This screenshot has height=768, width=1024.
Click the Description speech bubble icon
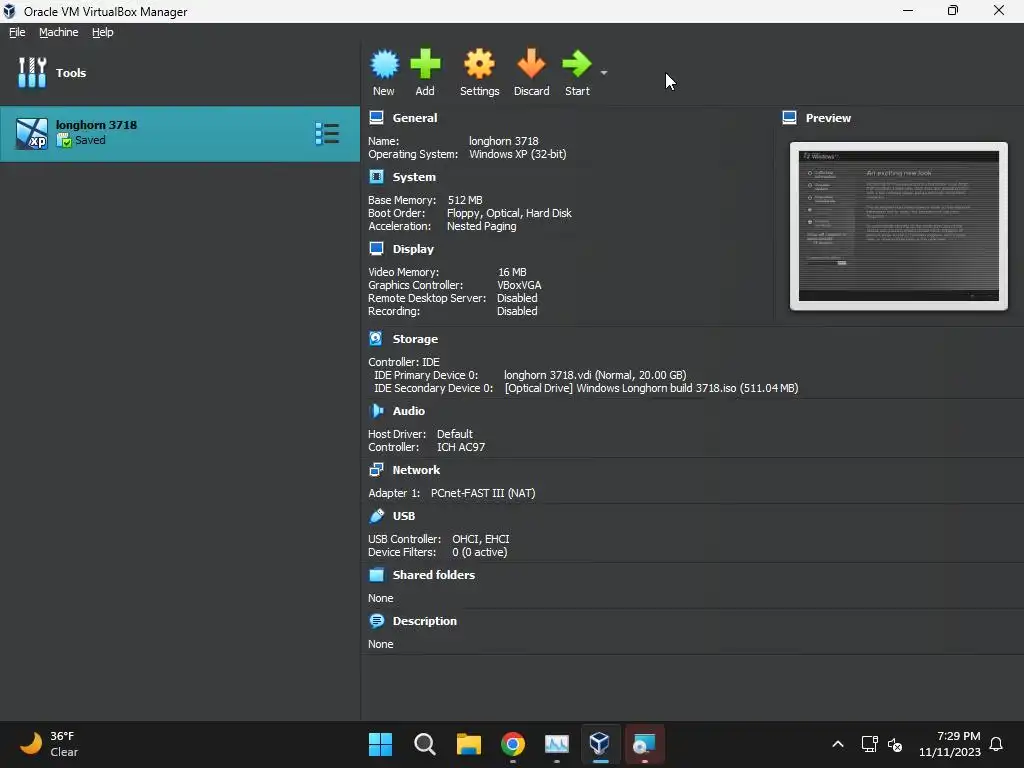pos(376,620)
